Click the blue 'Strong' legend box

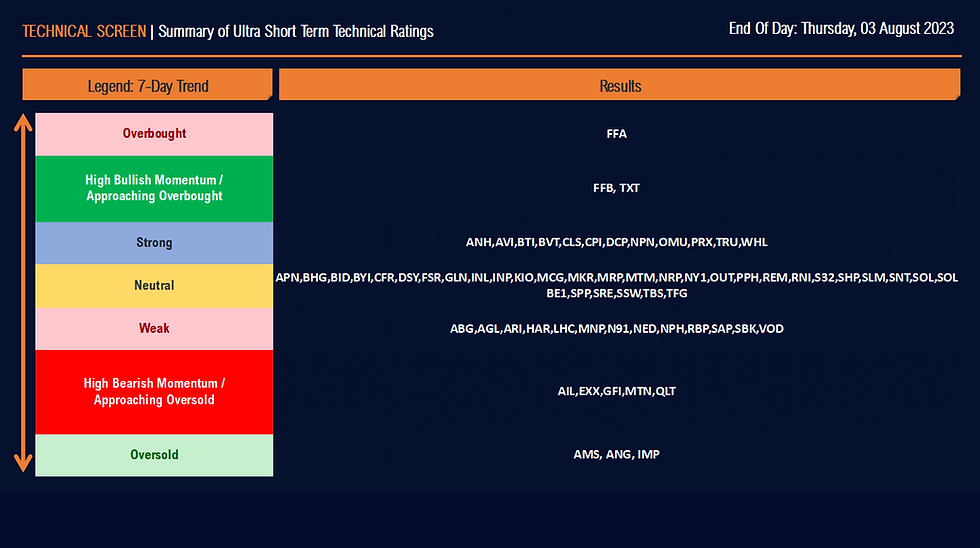[154, 242]
